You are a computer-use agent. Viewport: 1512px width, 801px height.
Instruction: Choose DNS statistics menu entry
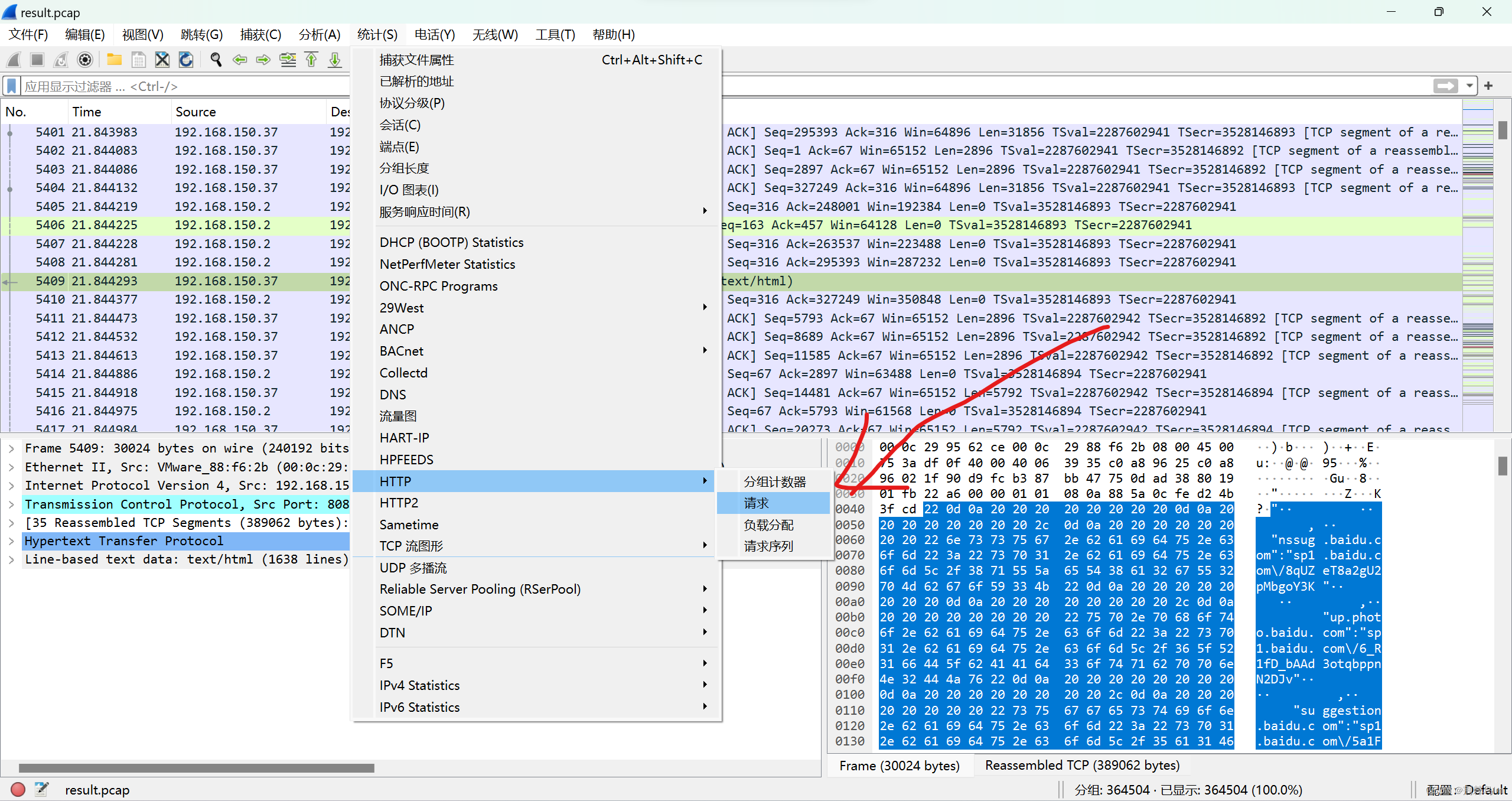[x=536, y=395]
